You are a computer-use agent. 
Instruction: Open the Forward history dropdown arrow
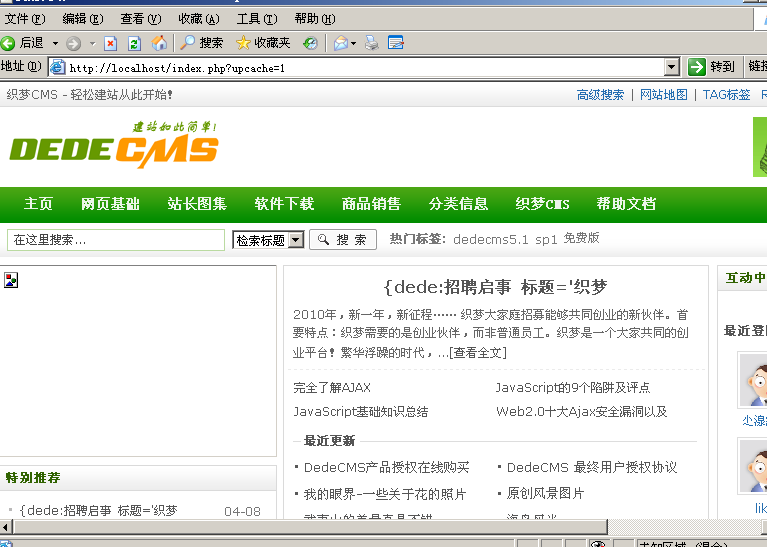[x=92, y=44]
